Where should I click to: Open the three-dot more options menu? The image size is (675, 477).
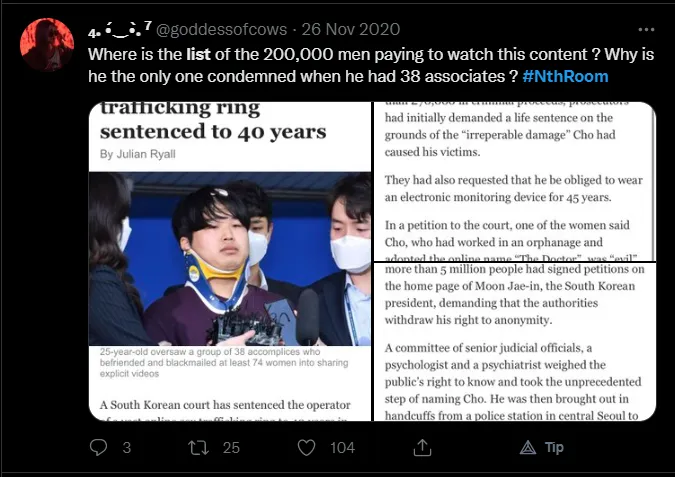click(647, 29)
